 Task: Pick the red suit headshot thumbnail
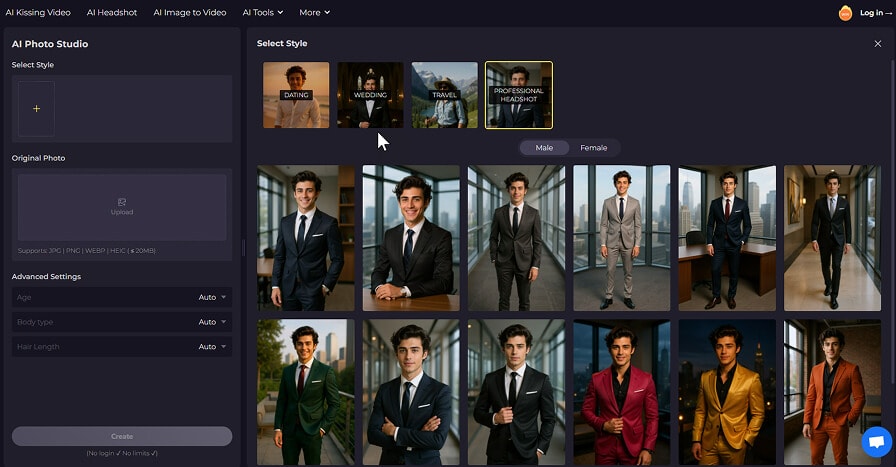[x=620, y=392]
